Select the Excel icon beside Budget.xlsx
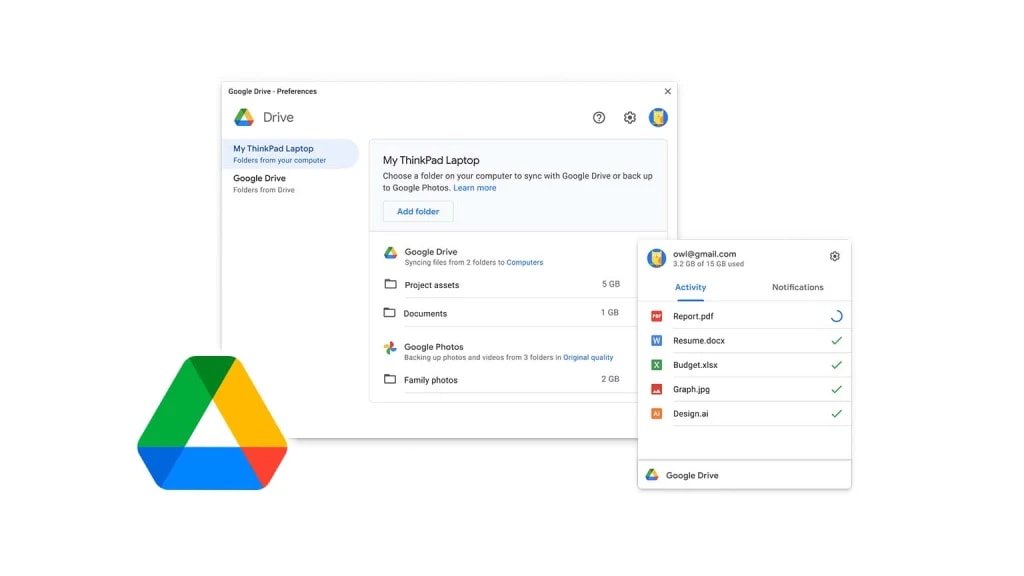The image size is (1024, 576). [658, 365]
